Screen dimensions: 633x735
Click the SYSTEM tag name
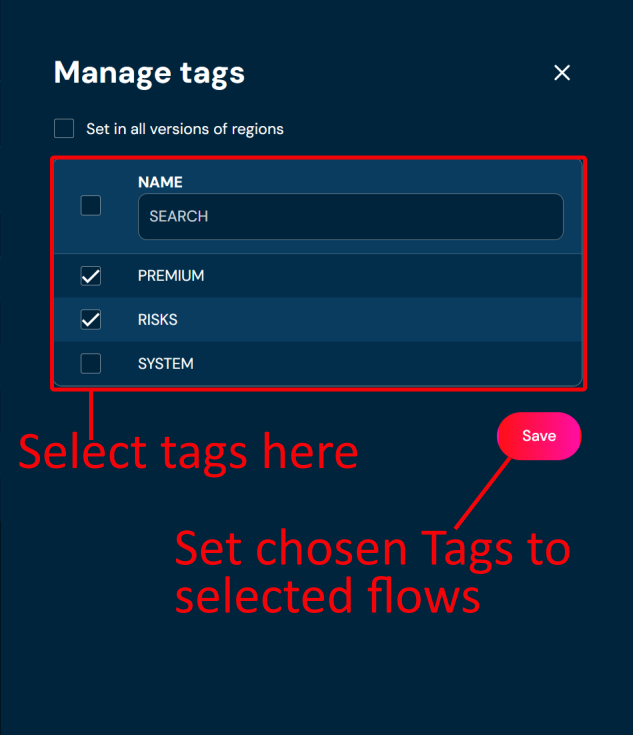pos(166,364)
